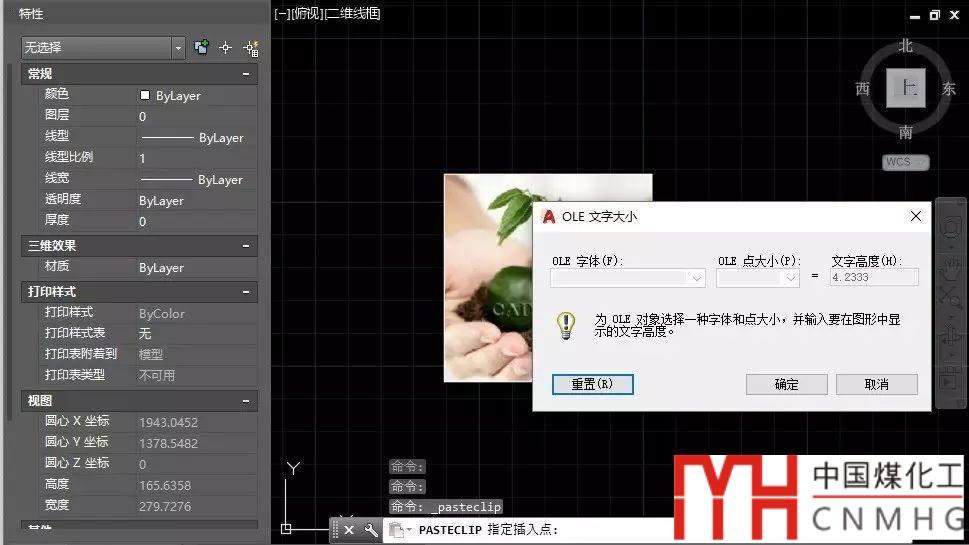969x545 pixels.
Task: Collapse the 三维效果 section
Action: [x=246, y=246]
